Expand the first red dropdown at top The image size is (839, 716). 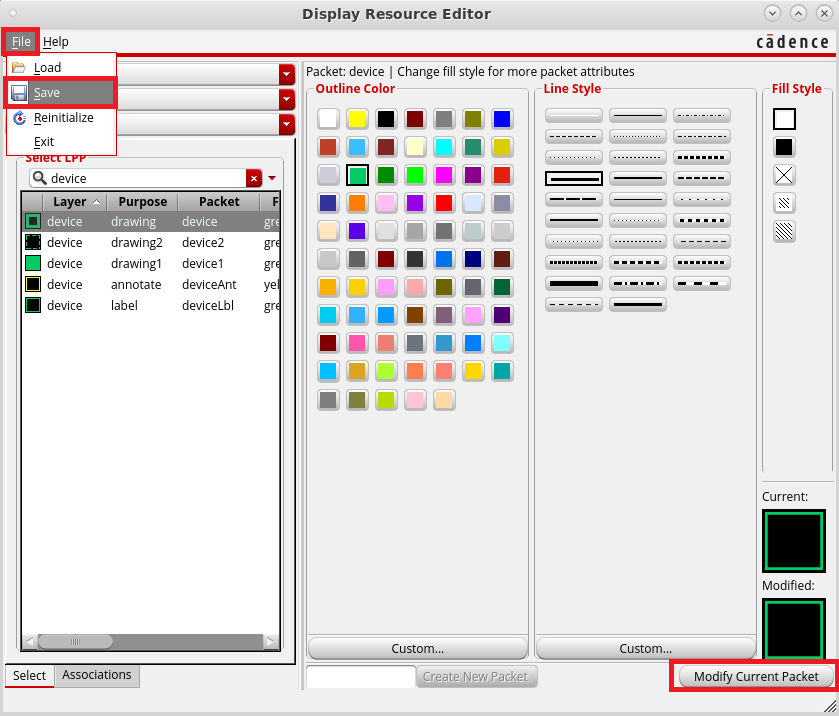point(287,74)
